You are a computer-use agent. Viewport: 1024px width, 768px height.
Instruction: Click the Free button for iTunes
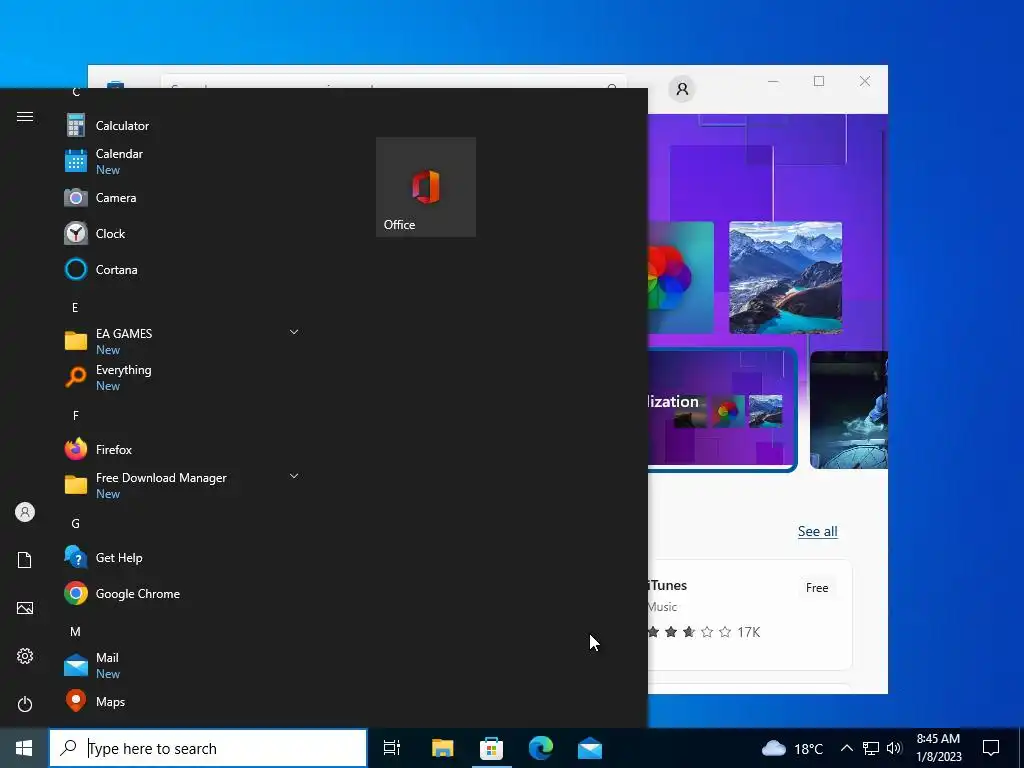(817, 588)
